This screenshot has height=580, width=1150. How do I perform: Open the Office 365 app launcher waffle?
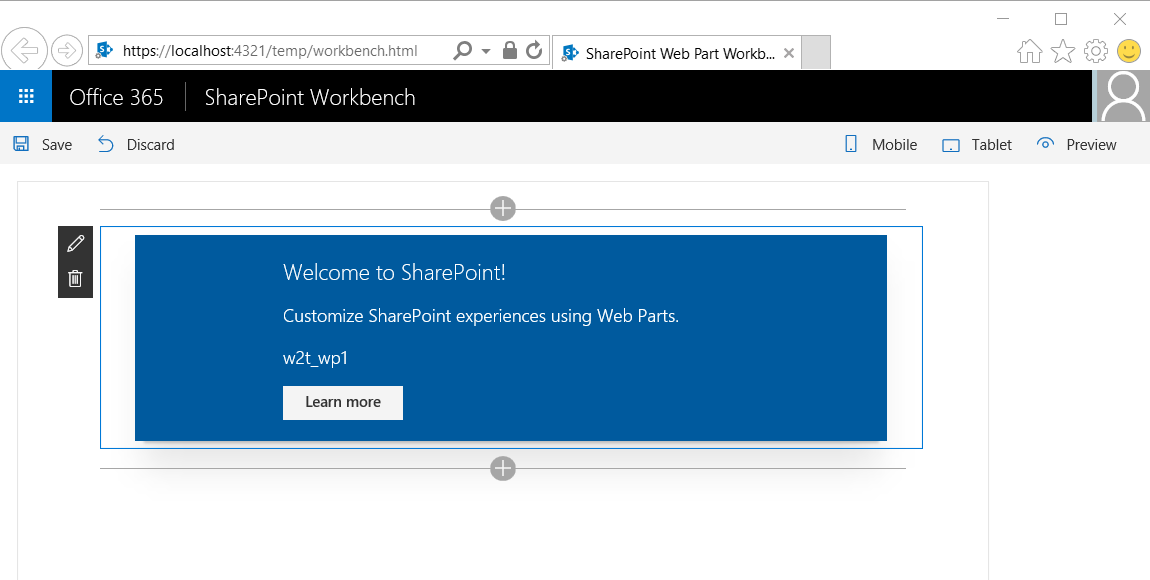pyautogui.click(x=26, y=96)
